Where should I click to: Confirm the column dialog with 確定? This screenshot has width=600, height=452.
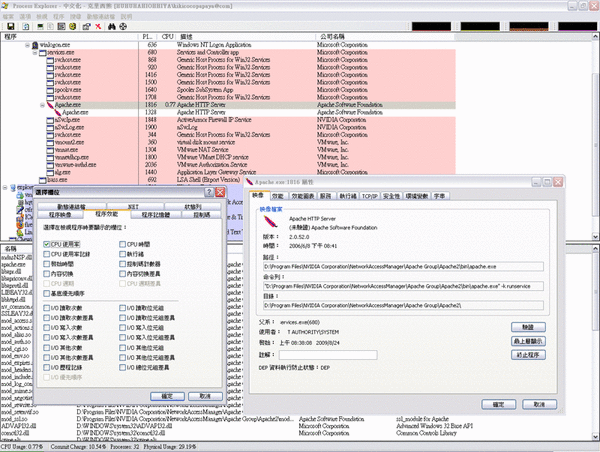tap(167, 396)
